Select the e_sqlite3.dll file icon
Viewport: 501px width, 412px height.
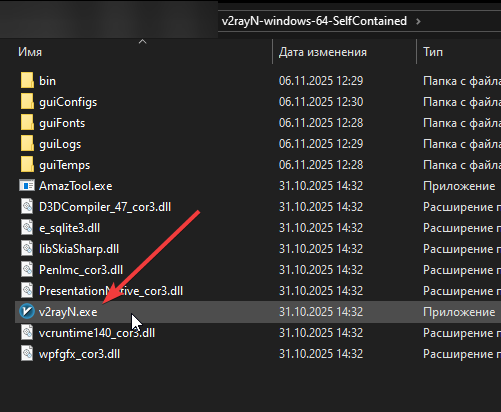tap(27, 228)
